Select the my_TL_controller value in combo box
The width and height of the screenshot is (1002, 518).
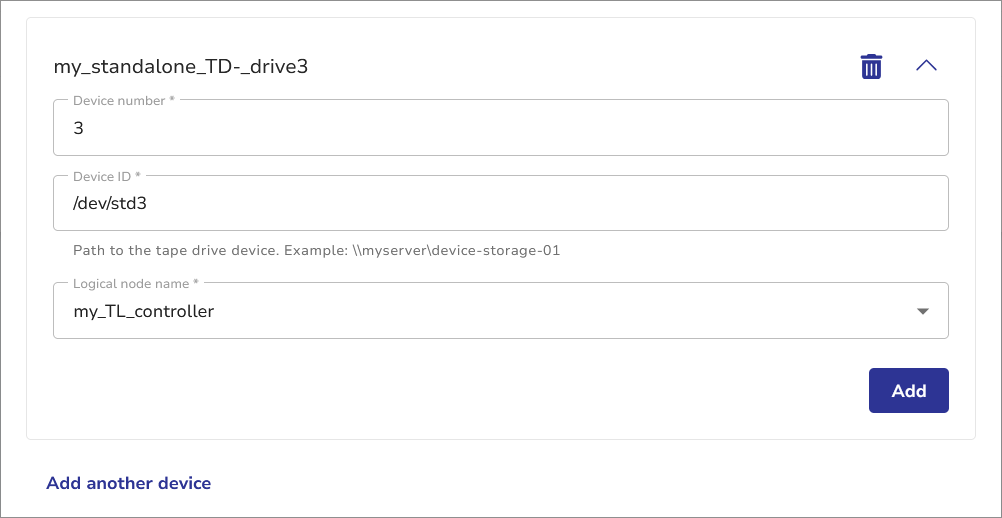[144, 311]
